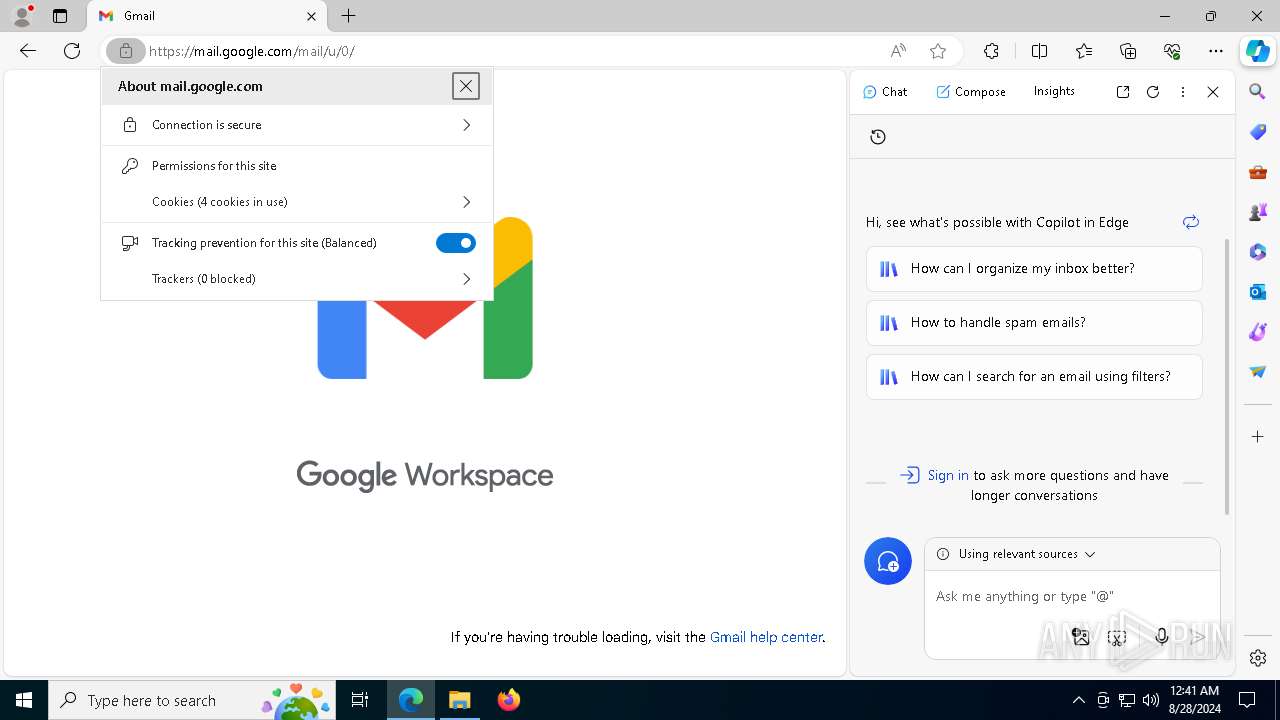Open the Collections icon
This screenshot has width=1280, height=720.
click(1128, 51)
